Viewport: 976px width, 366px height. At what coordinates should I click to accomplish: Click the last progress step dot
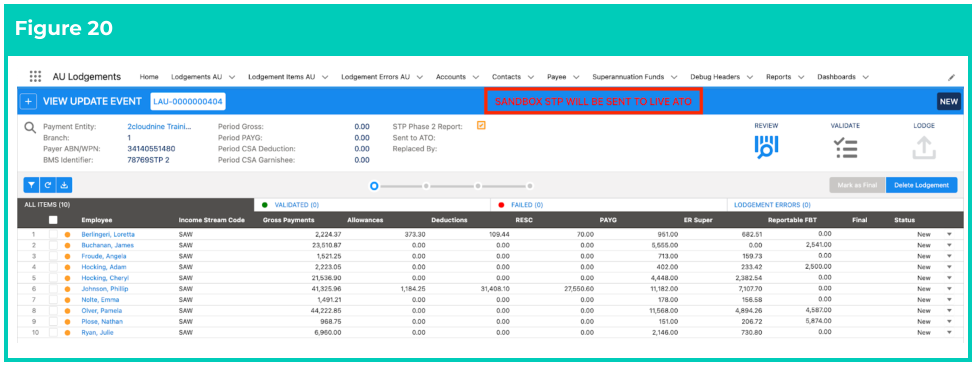pos(530,185)
